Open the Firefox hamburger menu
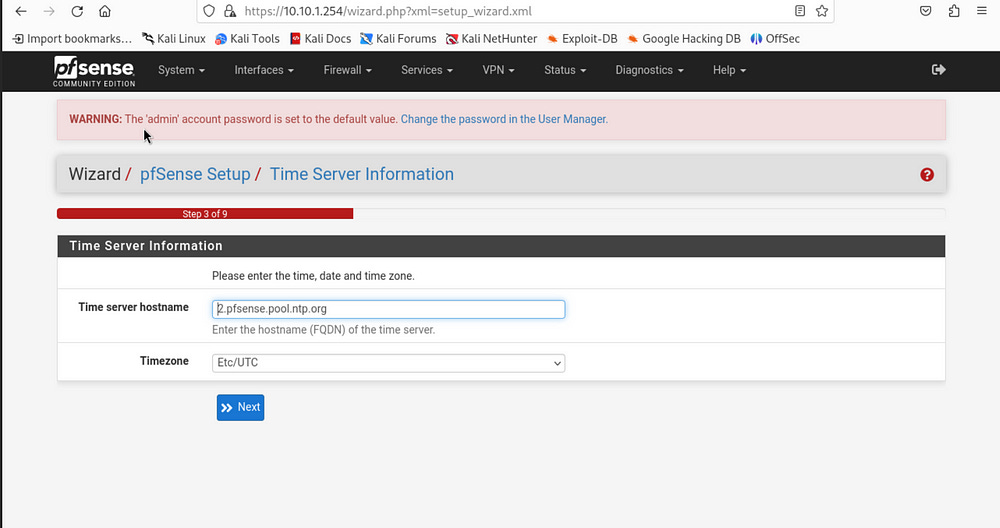The image size is (1000, 528). [x=982, y=11]
